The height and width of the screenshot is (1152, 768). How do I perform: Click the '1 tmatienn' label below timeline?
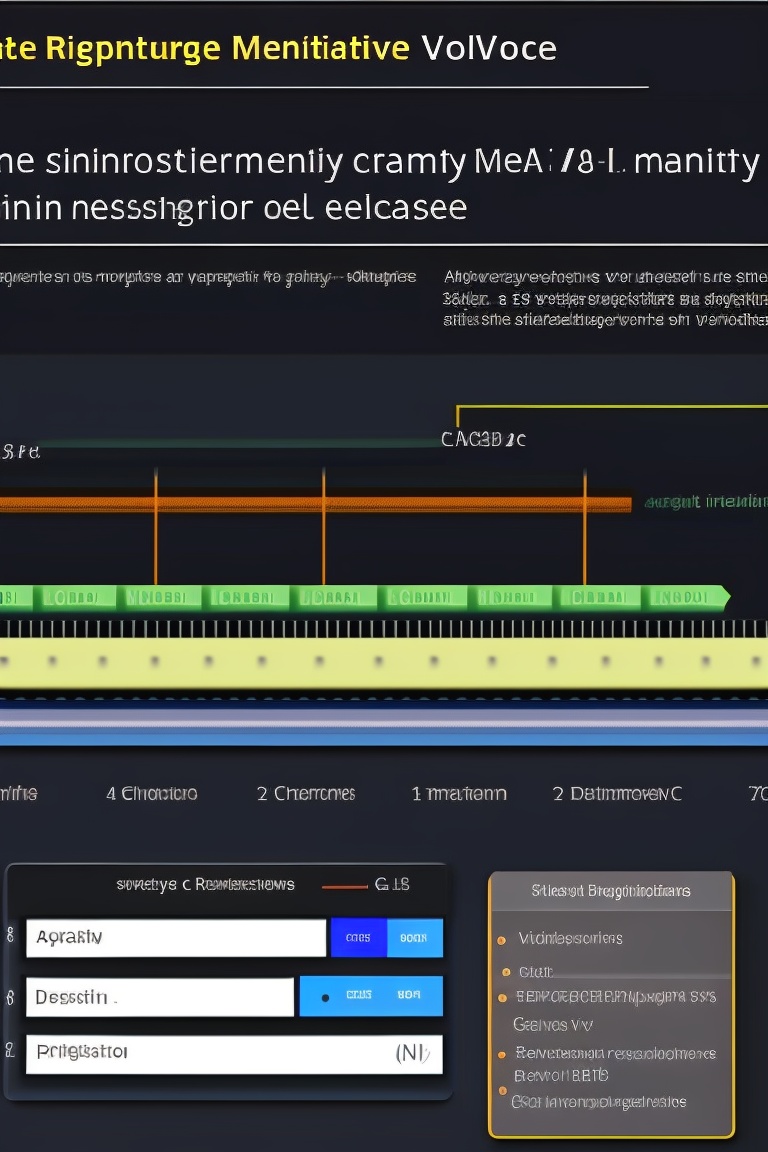pos(459,794)
